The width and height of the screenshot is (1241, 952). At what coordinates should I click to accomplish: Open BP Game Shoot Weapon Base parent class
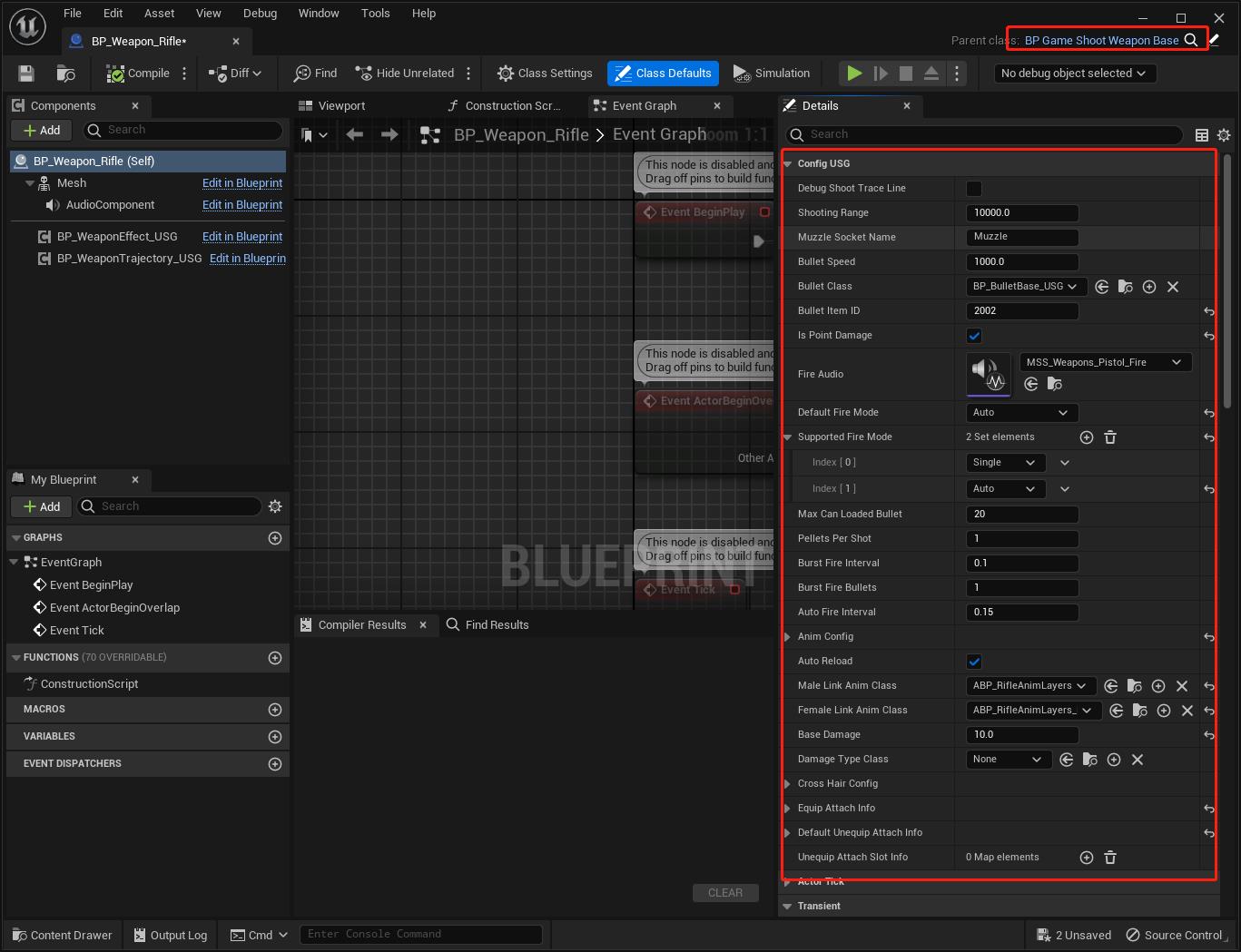click(x=1101, y=40)
